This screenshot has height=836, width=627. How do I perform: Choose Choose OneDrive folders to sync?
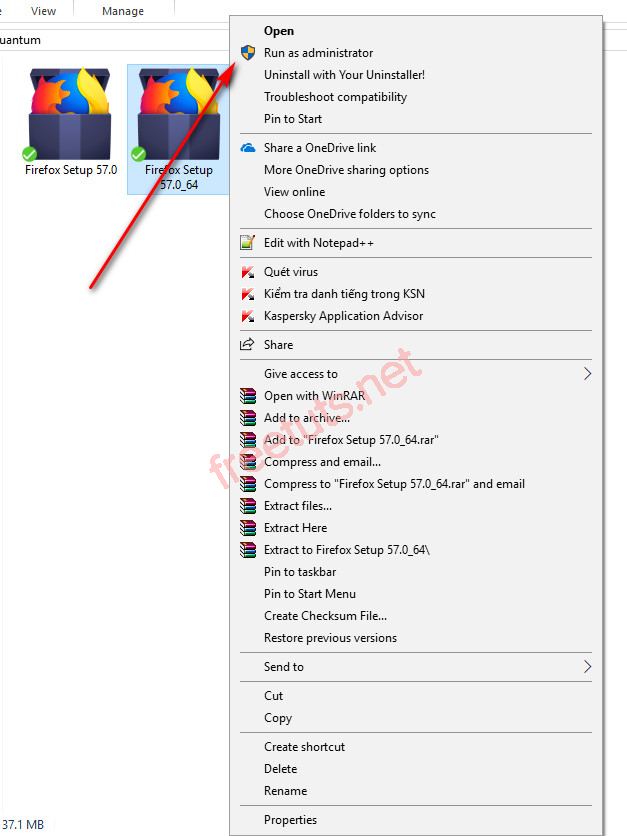click(x=416, y=213)
